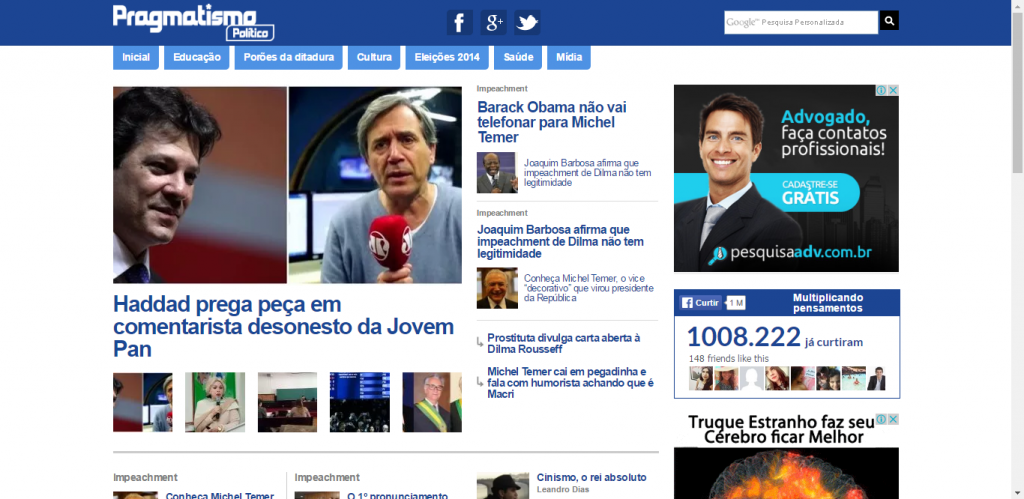
Task: Open the lower 'Conheça Michel Temer' article link
Action: (x=219, y=496)
